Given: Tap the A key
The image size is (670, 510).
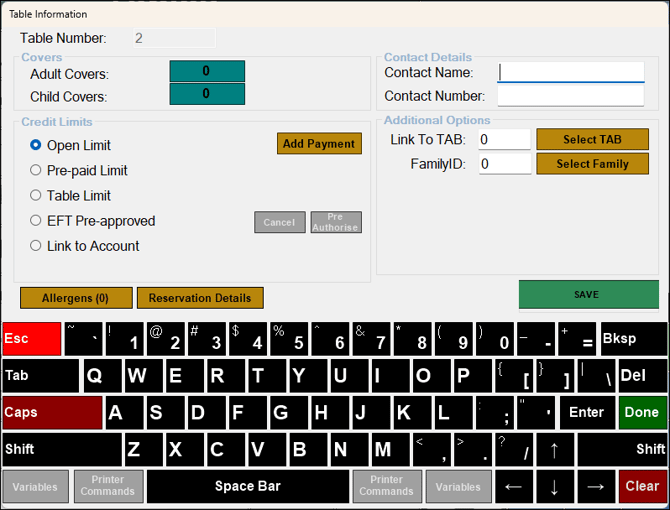Looking at the screenshot, I should (124, 413).
